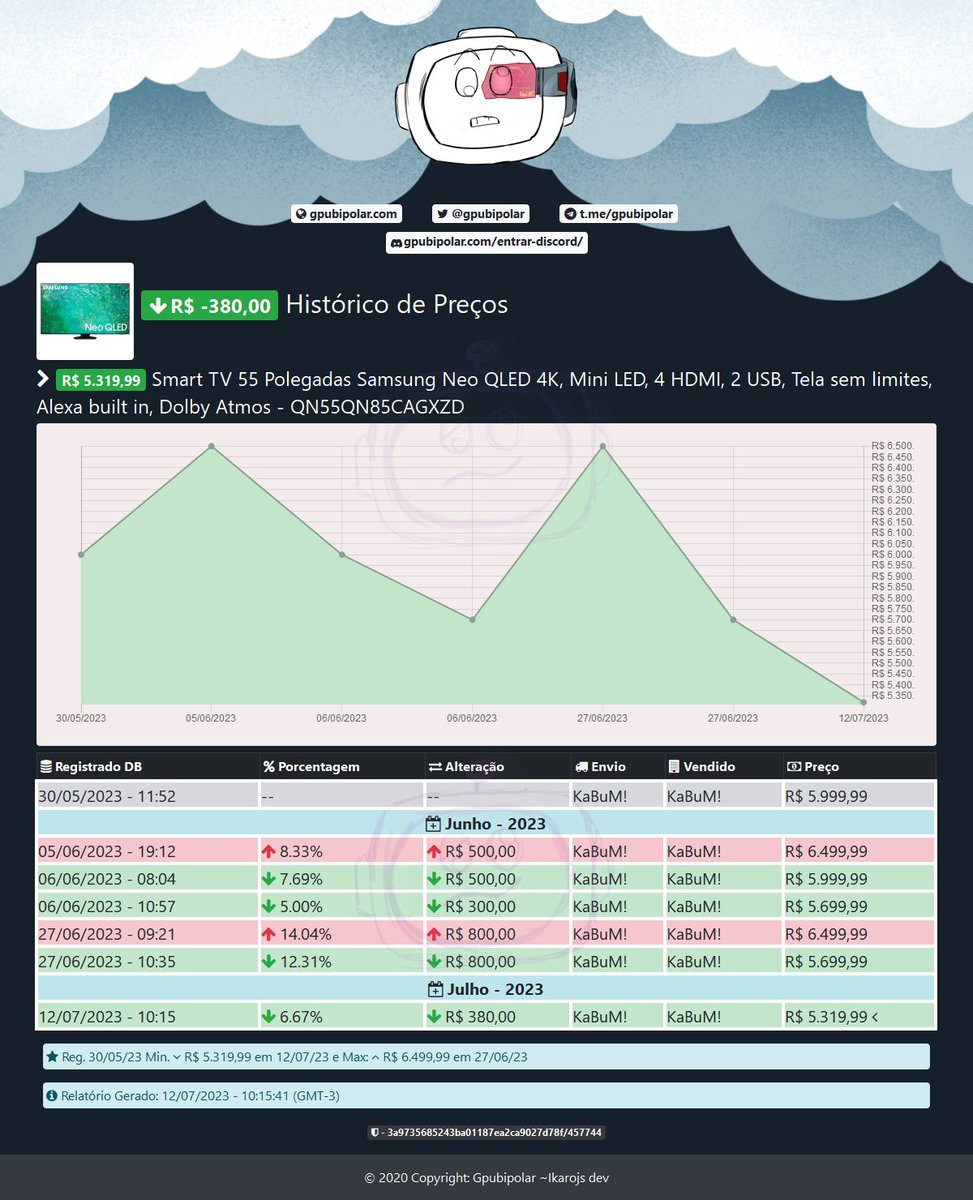973x1200 pixels.
Task: Click the 27/06/2023 - 10:35 date cell
Action: point(147,962)
